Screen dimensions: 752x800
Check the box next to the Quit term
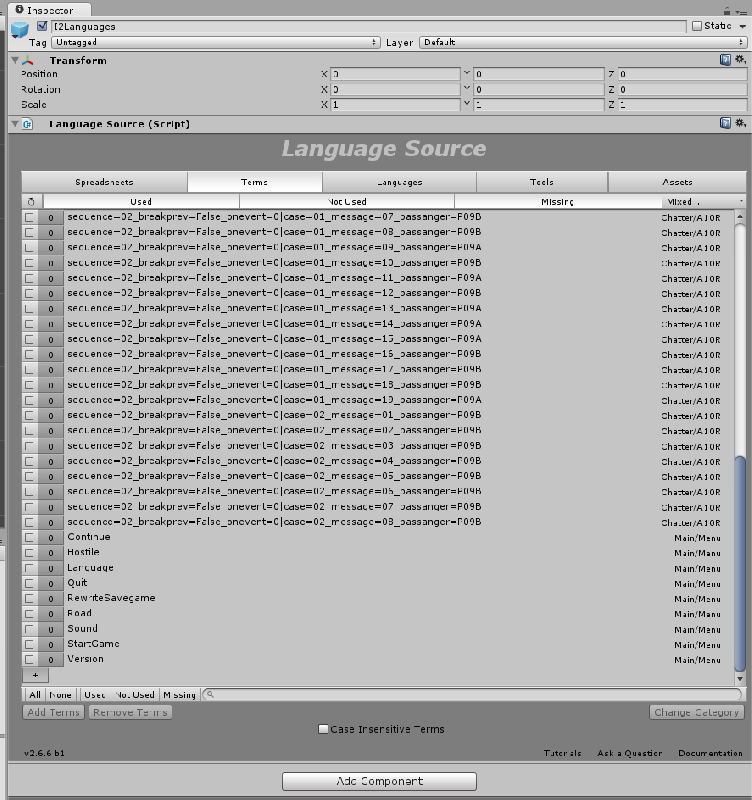[30, 583]
